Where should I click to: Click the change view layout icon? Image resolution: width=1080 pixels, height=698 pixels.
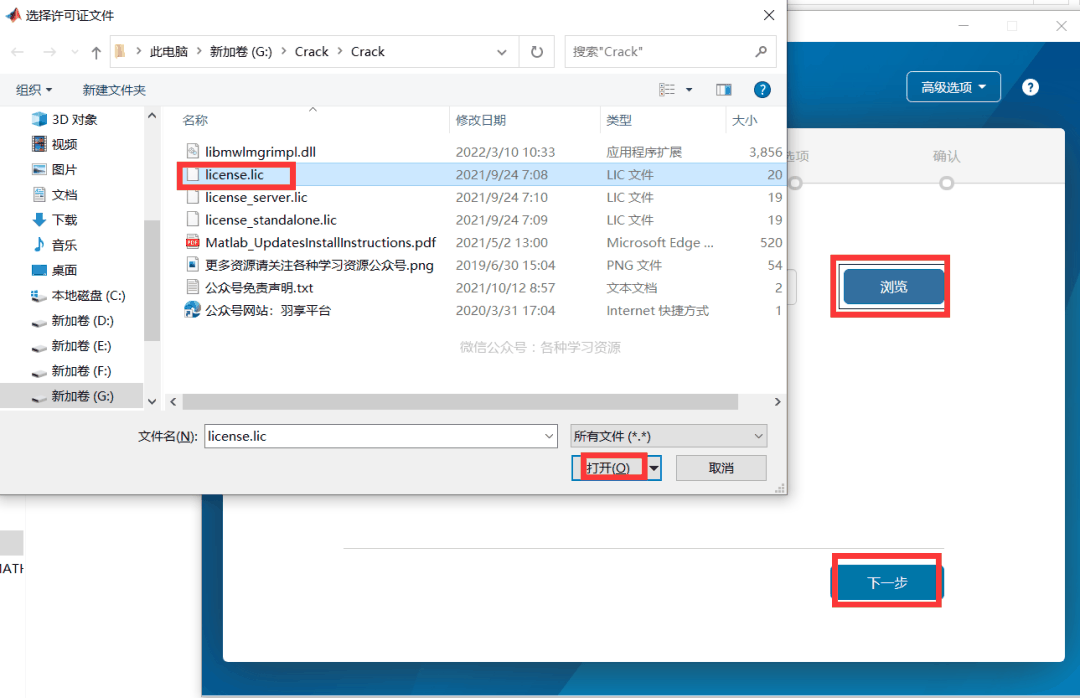coord(667,90)
